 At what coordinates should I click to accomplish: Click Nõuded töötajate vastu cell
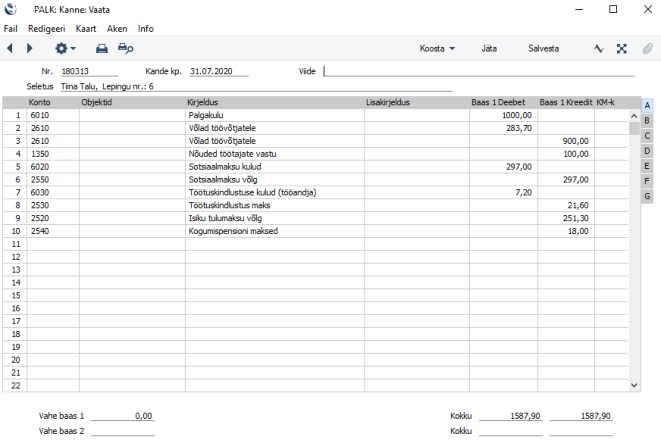coord(275,154)
